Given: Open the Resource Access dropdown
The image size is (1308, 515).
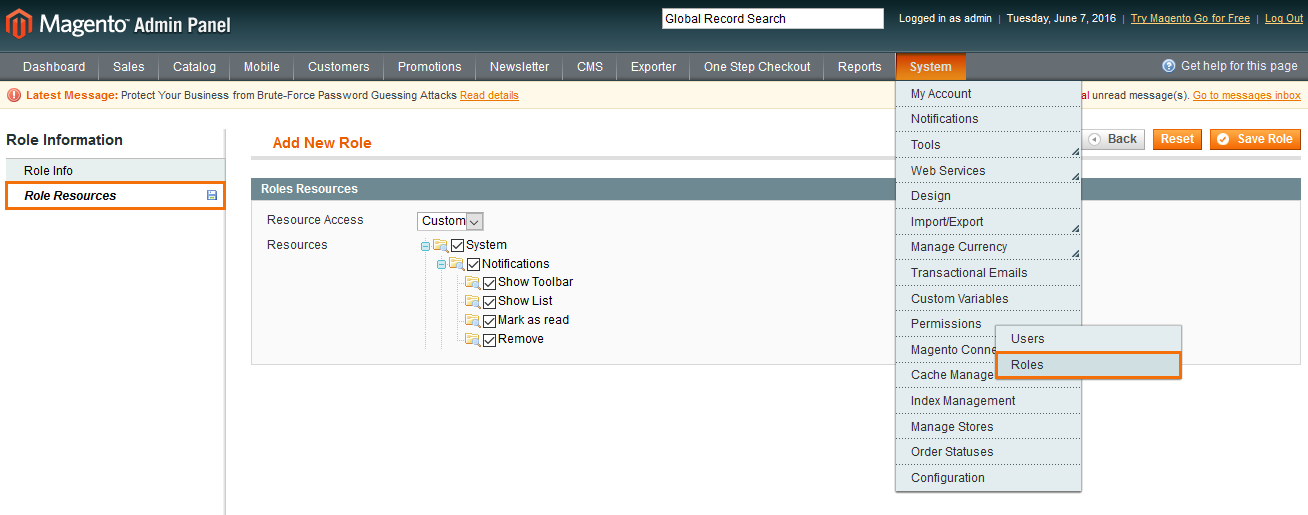Looking at the screenshot, I should (x=450, y=221).
